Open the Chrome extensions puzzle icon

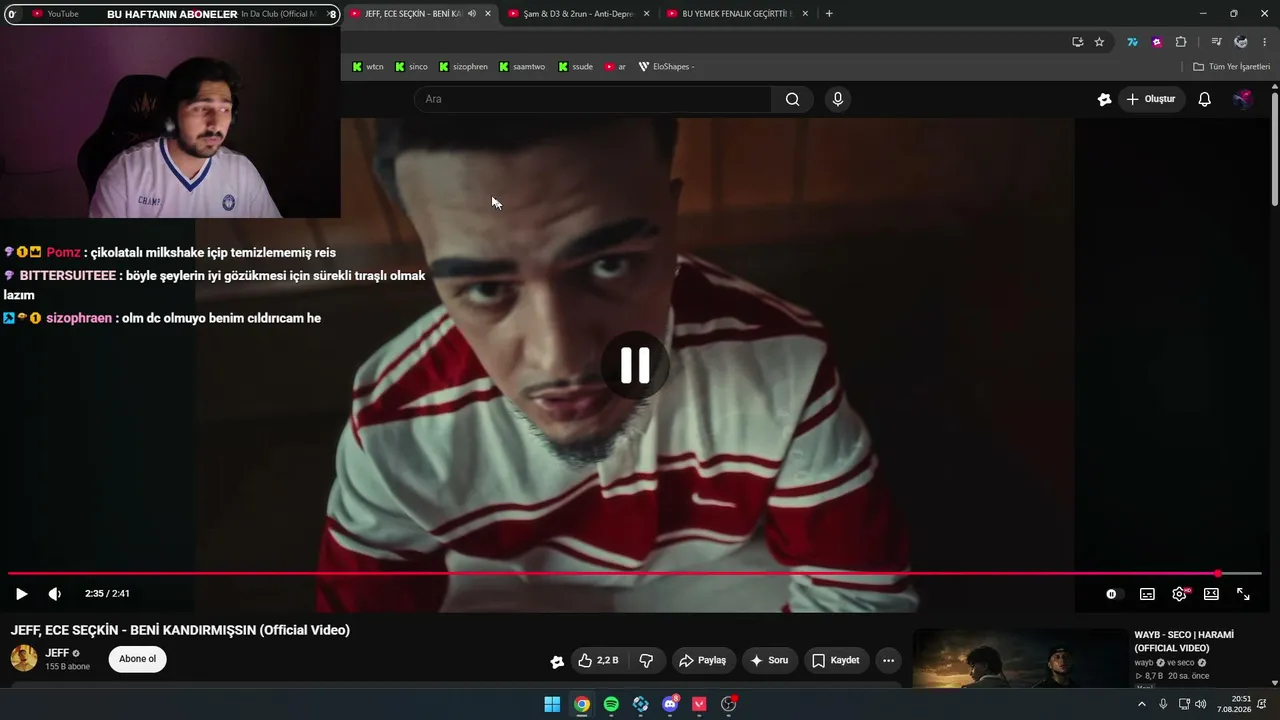click(1181, 42)
